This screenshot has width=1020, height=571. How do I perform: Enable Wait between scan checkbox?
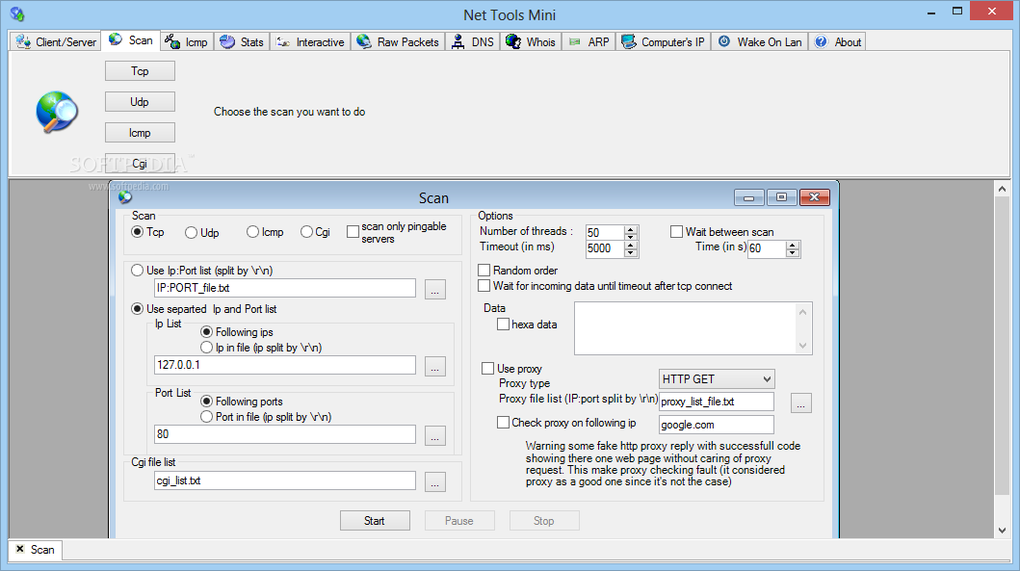(677, 232)
